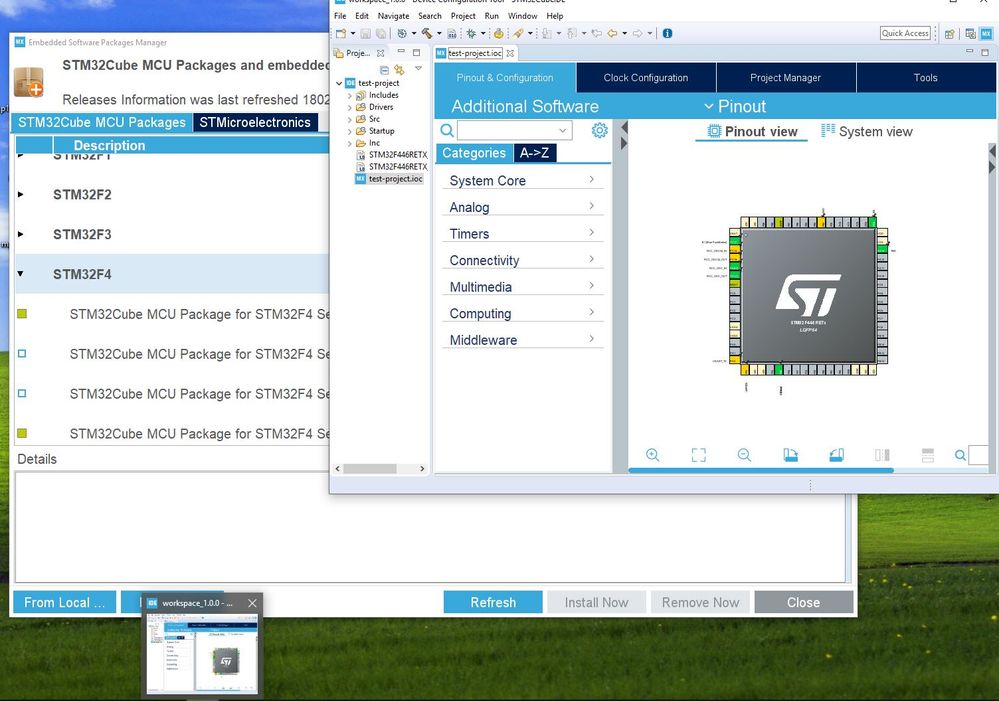Screen dimensions: 999x701
Task: Switch to System view
Action: 867,131
